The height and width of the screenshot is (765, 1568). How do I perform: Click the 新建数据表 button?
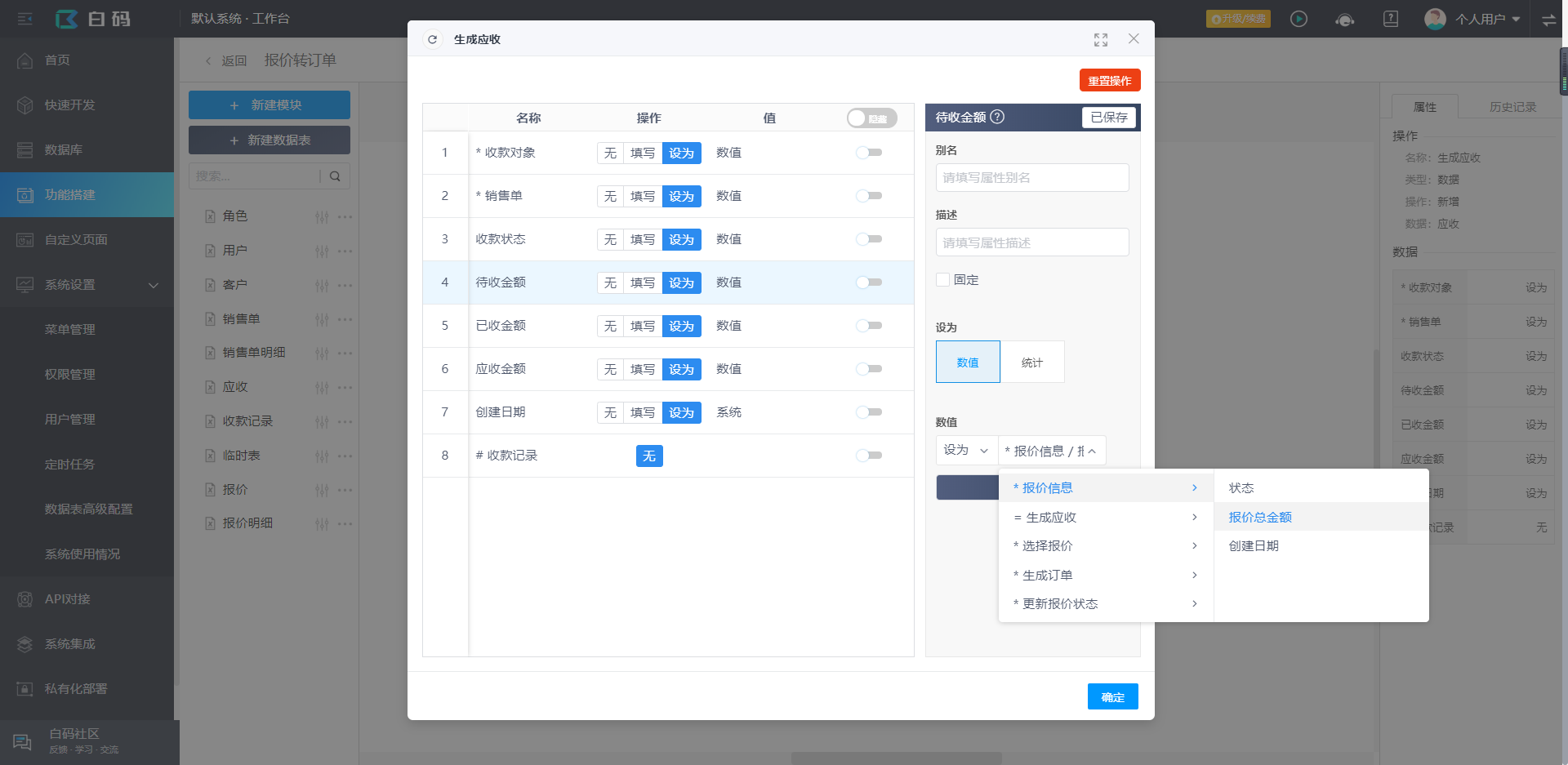[269, 140]
